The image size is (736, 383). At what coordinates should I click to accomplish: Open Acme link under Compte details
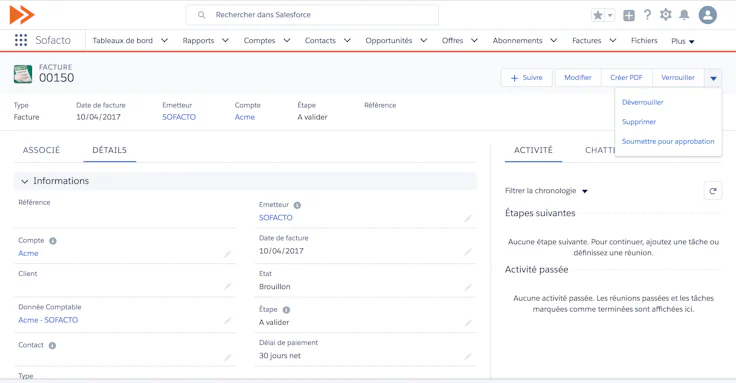click(28, 253)
